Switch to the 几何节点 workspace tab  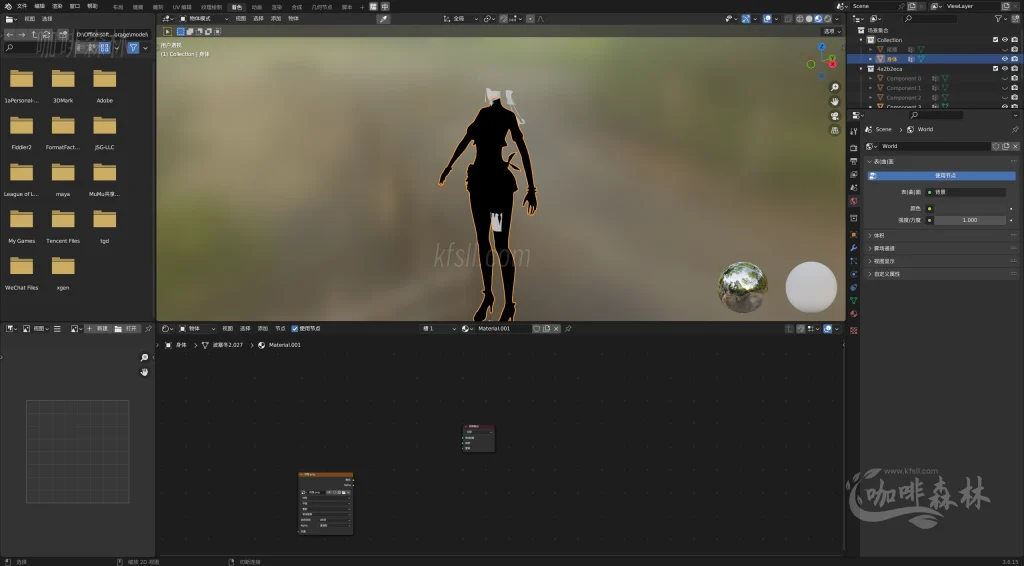coord(321,7)
